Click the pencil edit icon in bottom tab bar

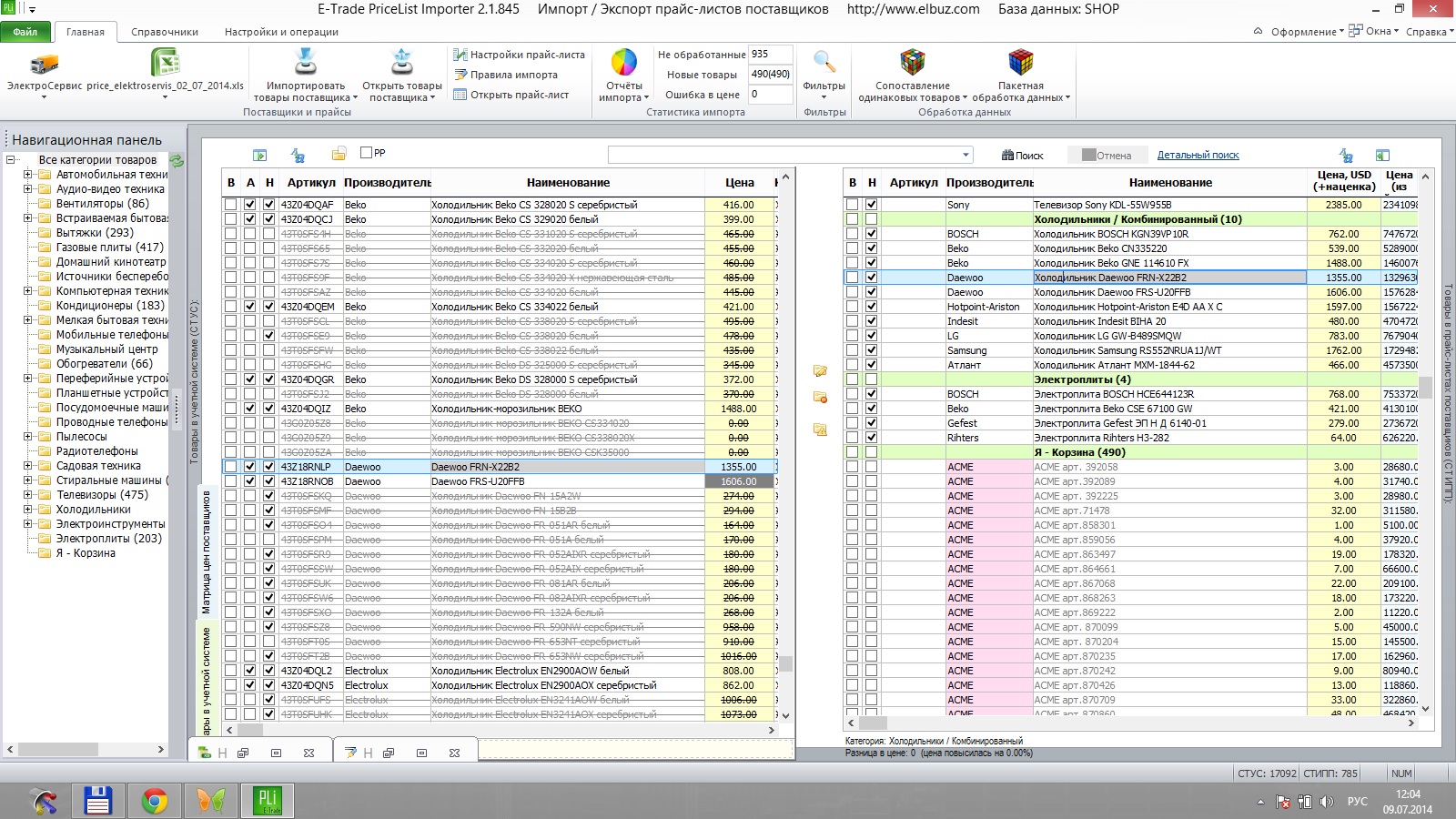coord(350,753)
